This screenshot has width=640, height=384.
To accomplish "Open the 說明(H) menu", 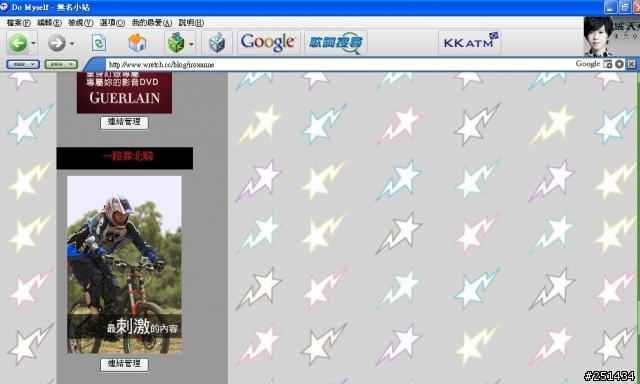I will (x=191, y=23).
